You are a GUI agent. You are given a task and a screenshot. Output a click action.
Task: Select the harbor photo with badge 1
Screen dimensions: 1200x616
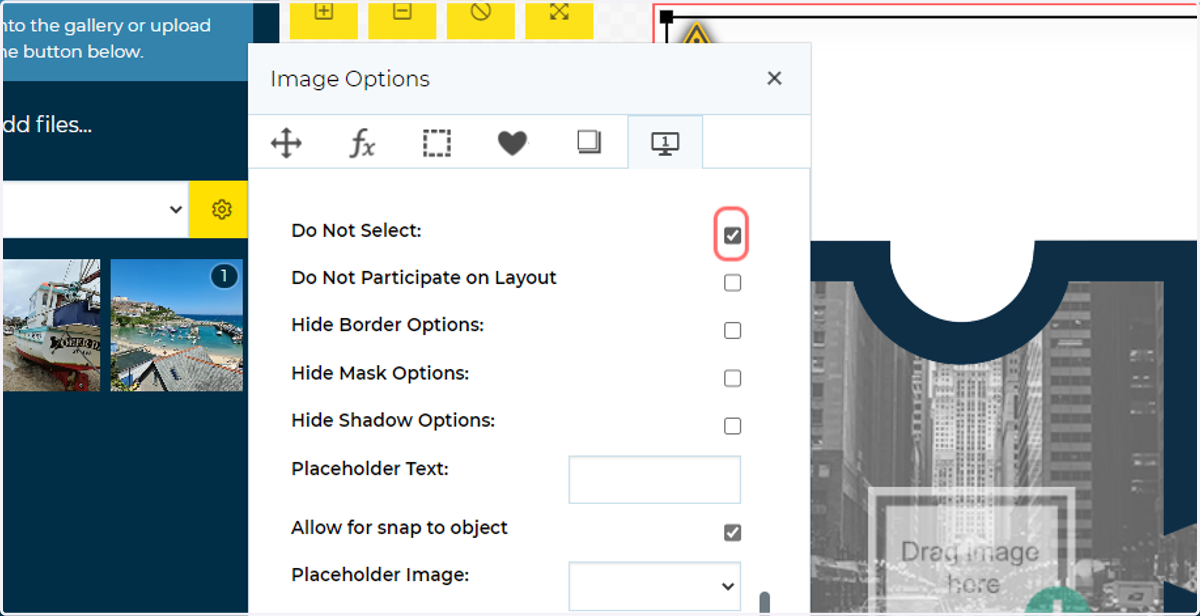click(177, 325)
